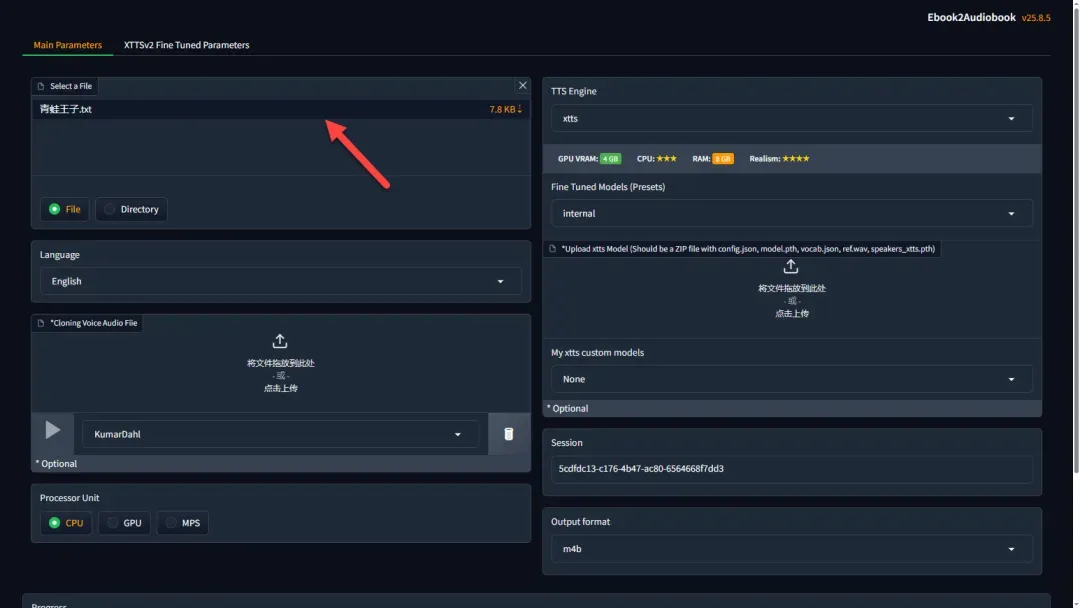
Task: Click the upload arrow icon for xtts Model
Action: [791, 266]
